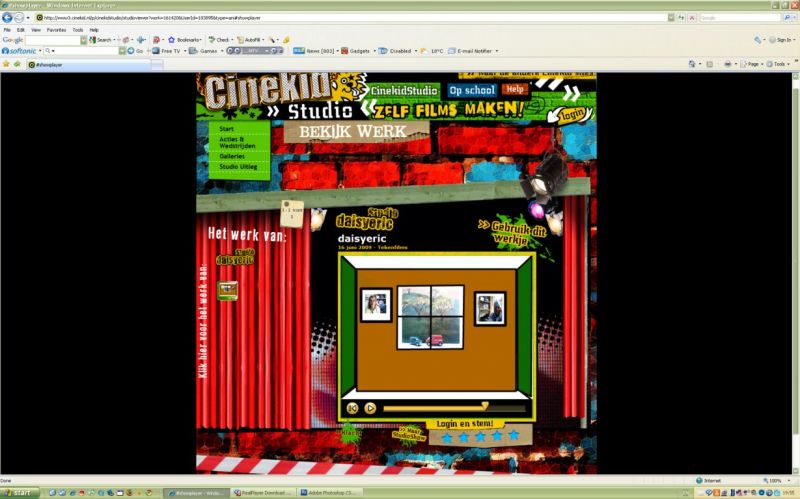Click the Home icon in the command bar
800x499 pixels.
tap(690, 63)
